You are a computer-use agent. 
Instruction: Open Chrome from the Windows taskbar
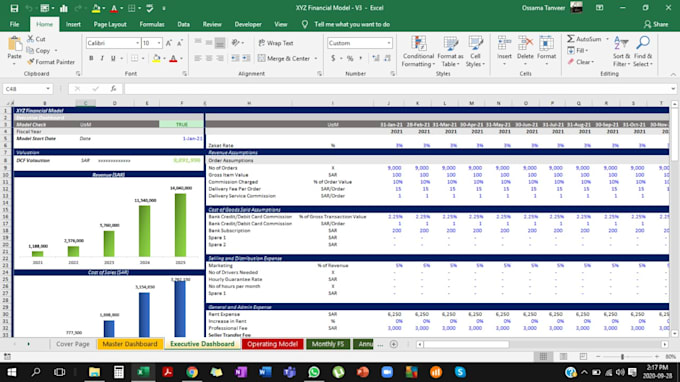pyautogui.click(x=192, y=372)
